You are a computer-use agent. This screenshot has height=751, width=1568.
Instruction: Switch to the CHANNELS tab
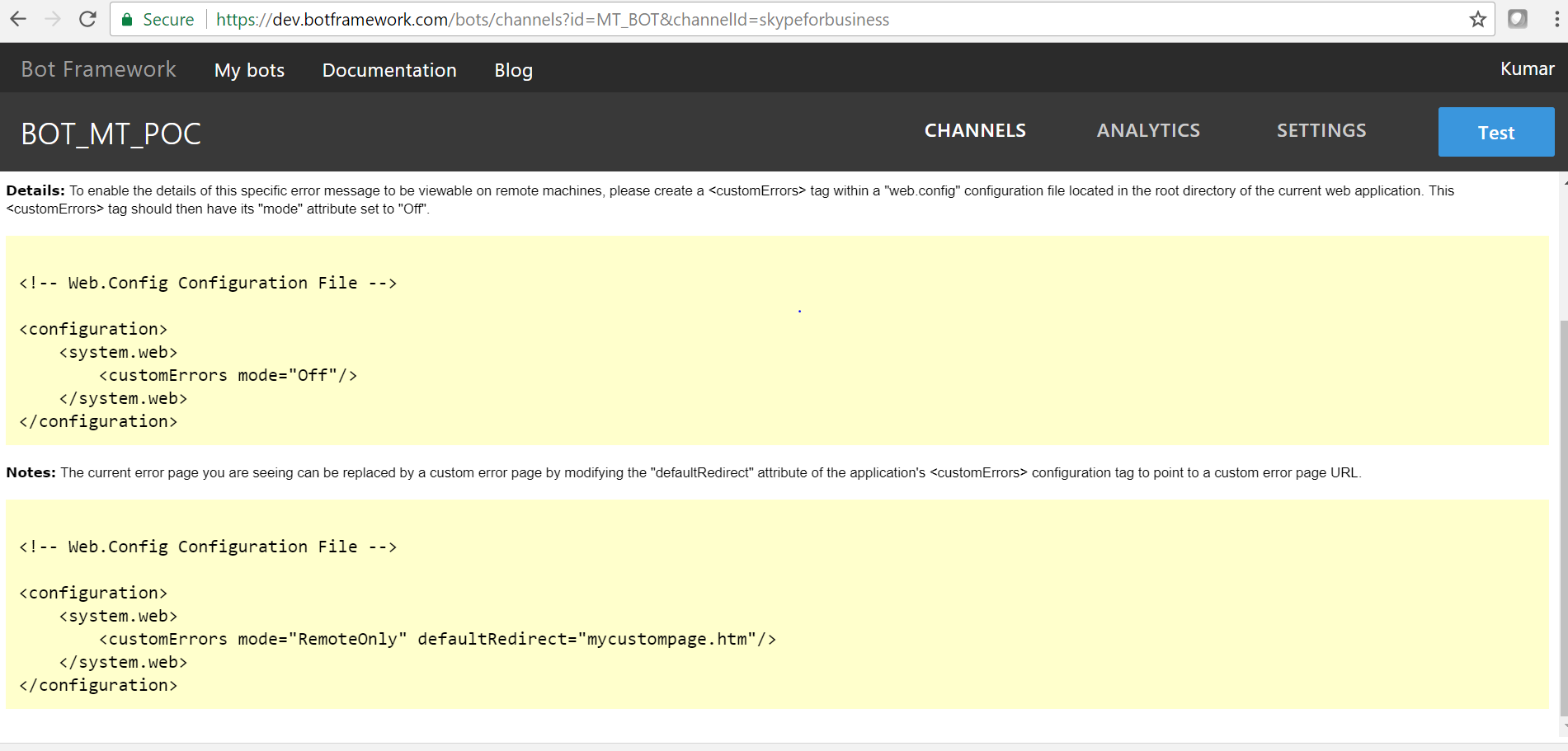point(975,130)
